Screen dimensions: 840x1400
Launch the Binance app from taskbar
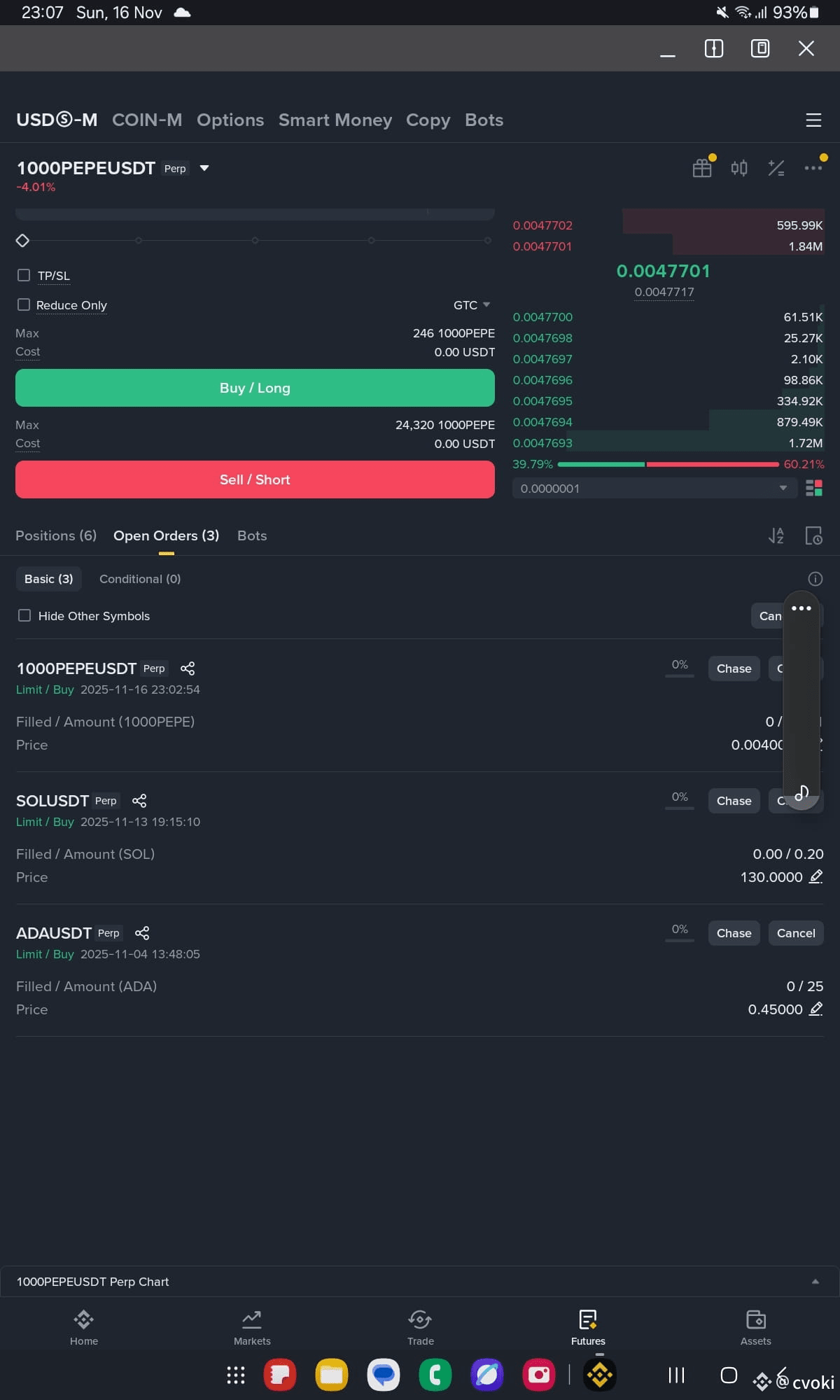pyautogui.click(x=600, y=1375)
